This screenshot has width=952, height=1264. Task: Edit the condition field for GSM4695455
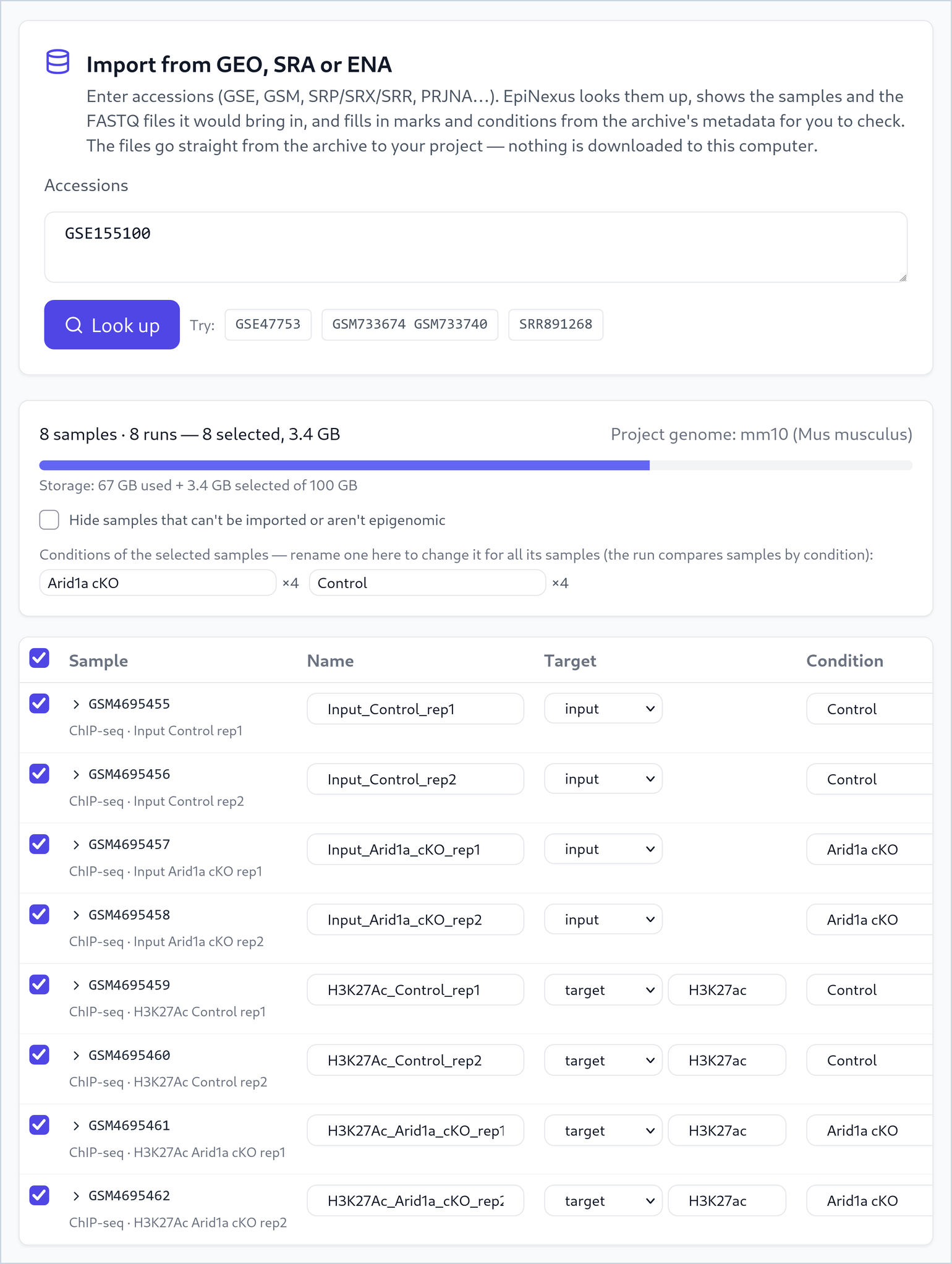point(869,709)
